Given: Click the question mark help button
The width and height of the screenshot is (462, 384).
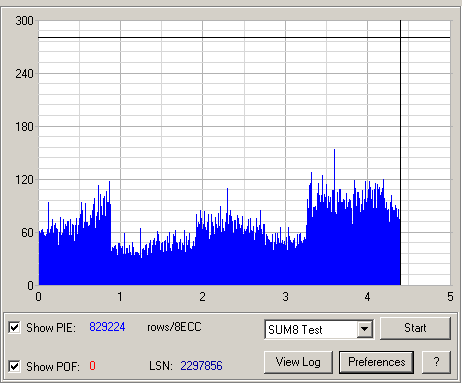Looking at the screenshot, I should tap(436, 362).
